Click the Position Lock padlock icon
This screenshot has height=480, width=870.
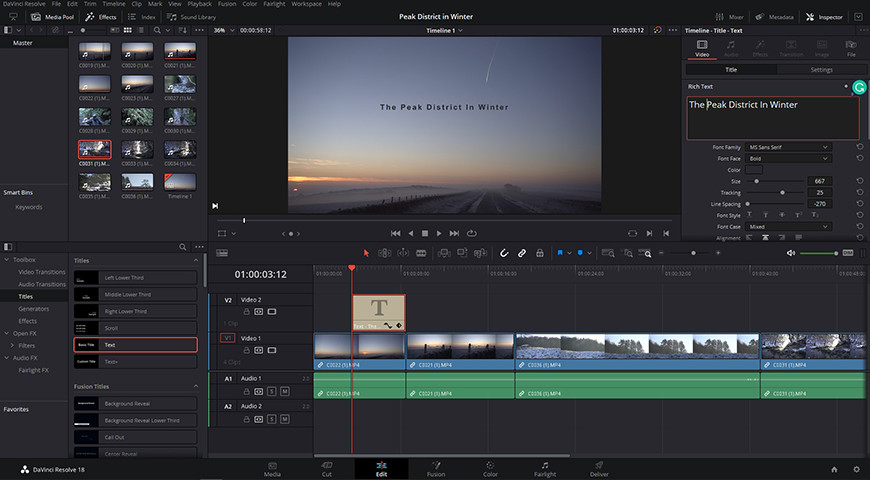(539, 253)
